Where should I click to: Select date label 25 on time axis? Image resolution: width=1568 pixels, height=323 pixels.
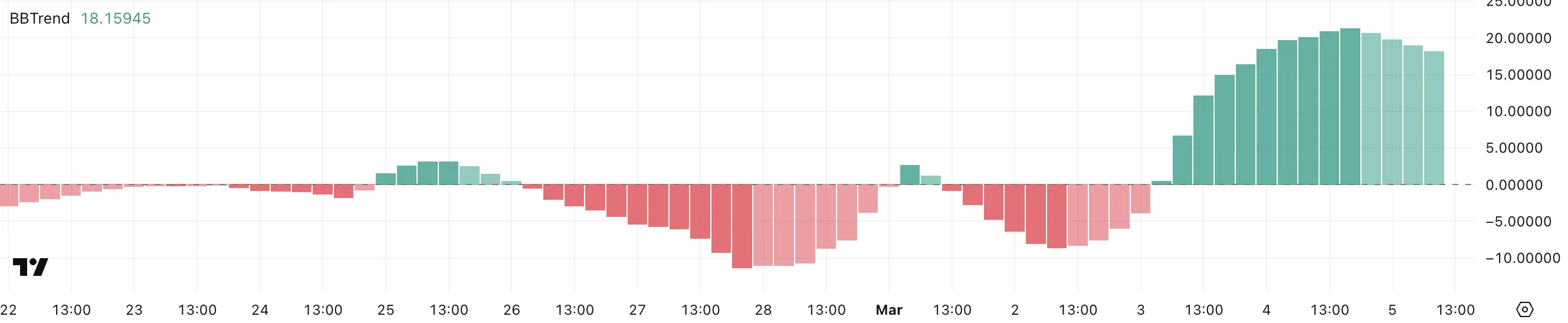coord(385,310)
